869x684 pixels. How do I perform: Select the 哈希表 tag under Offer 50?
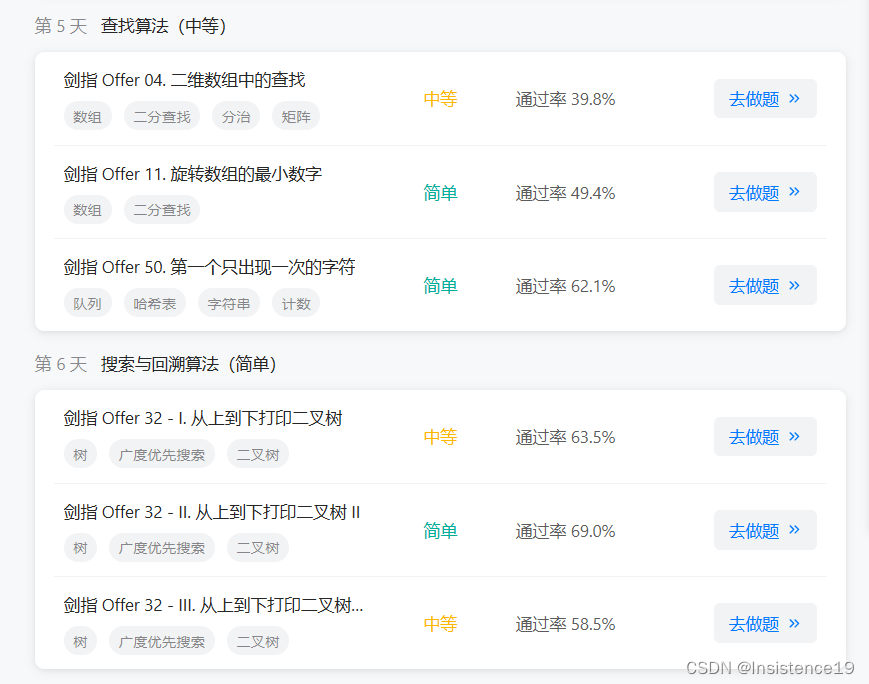point(154,303)
